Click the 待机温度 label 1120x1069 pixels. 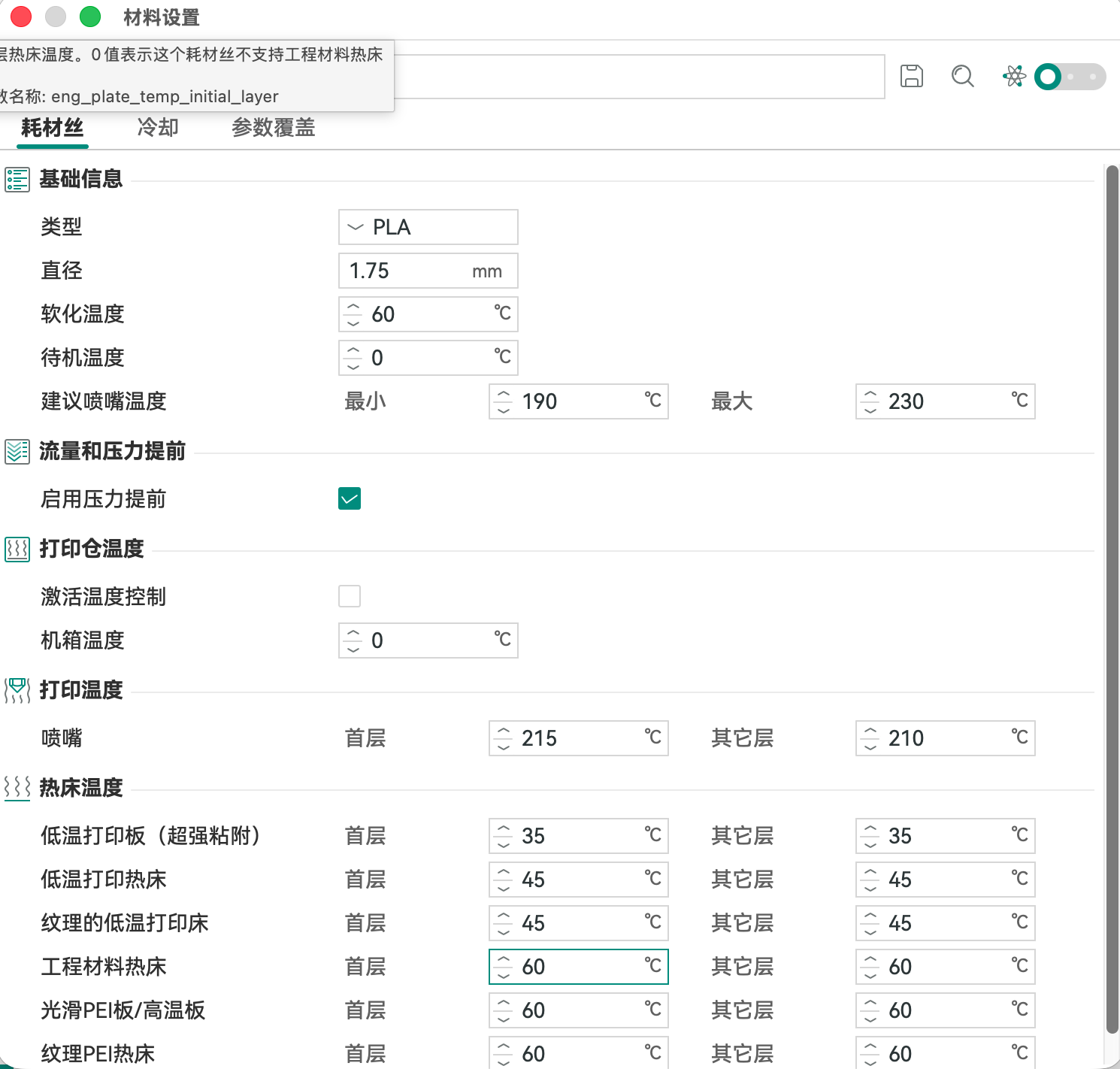pyautogui.click(x=83, y=358)
